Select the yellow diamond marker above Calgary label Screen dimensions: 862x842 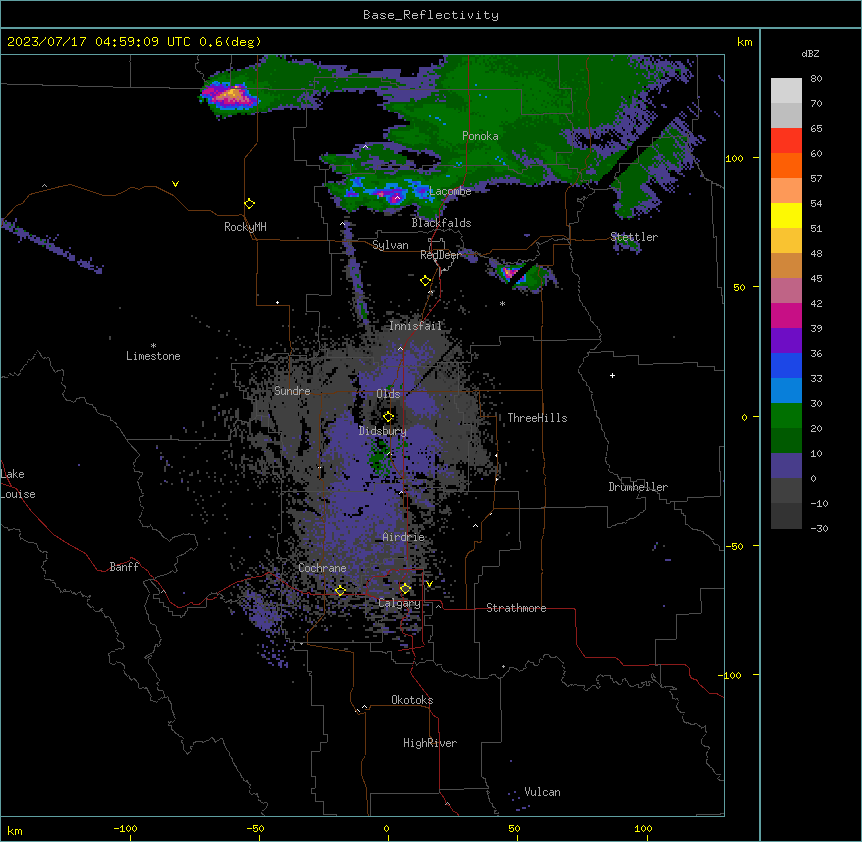click(405, 589)
